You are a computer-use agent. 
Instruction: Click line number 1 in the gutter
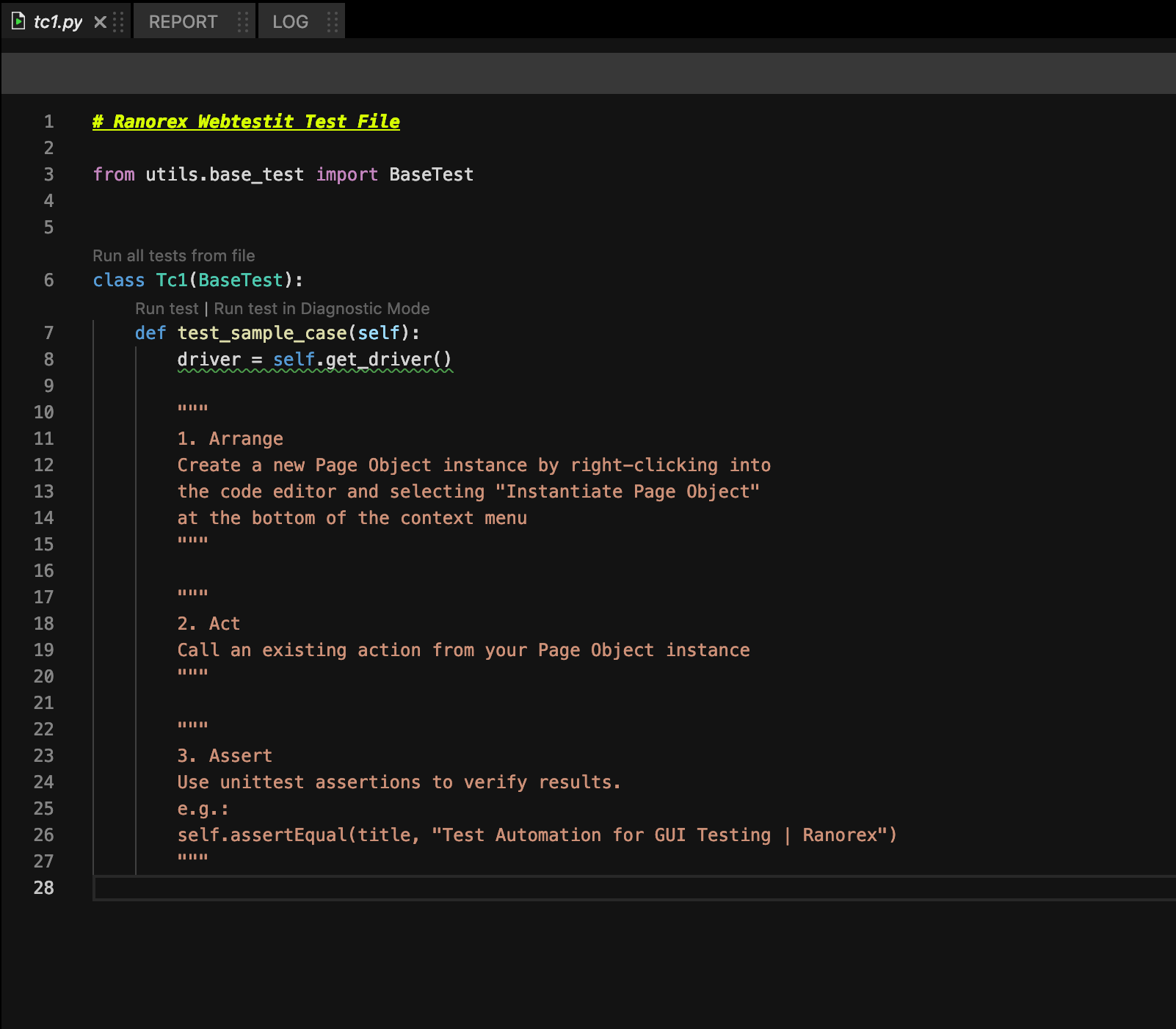[x=48, y=121]
